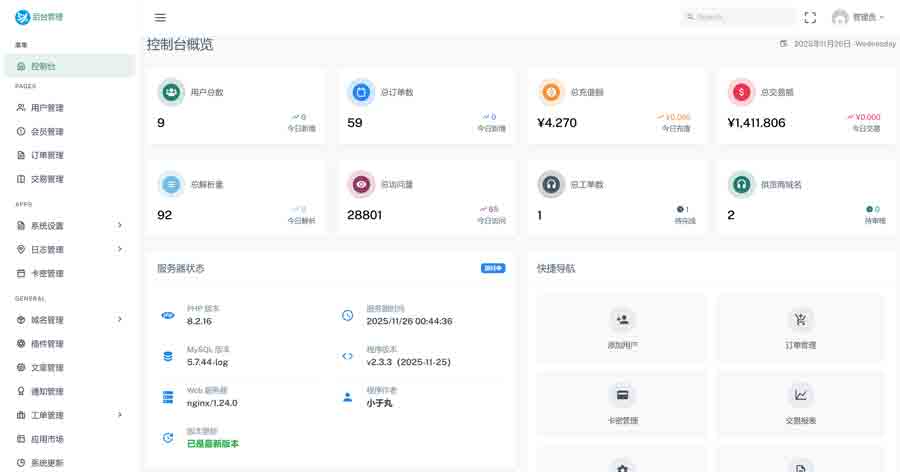Open 添加用户 quick navigation shortcut
Image resolution: width=900 pixels, height=472 pixels.
click(622, 328)
